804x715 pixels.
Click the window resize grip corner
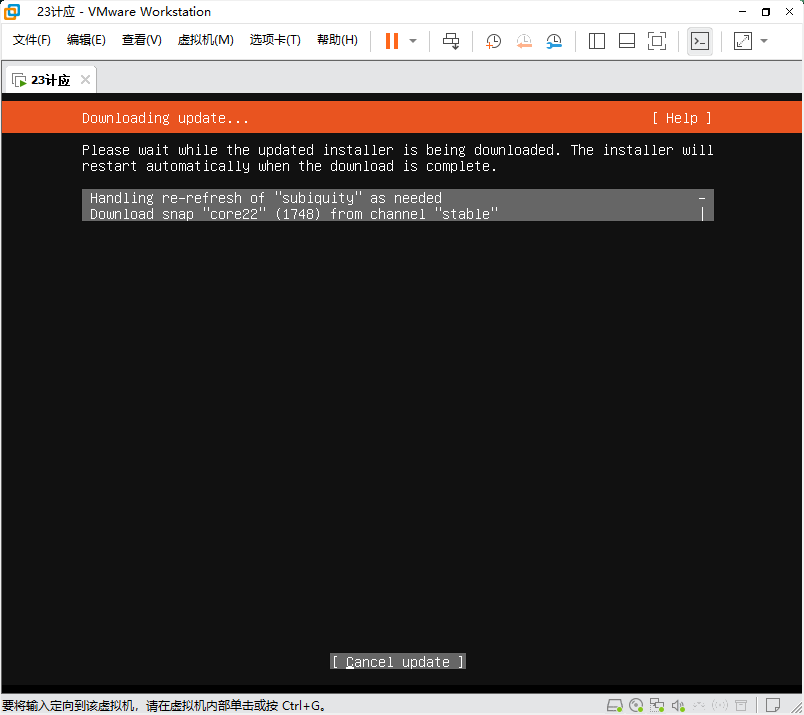pos(796,707)
